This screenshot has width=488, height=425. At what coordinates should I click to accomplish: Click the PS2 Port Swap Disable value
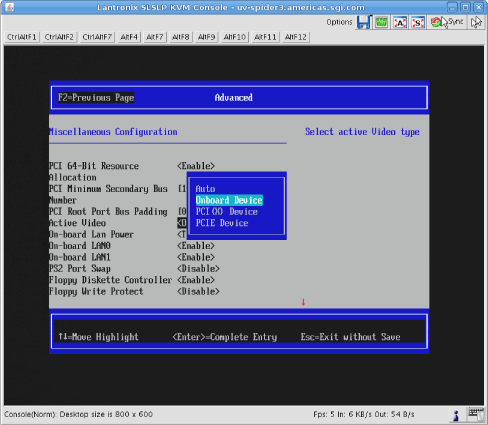click(x=198, y=269)
